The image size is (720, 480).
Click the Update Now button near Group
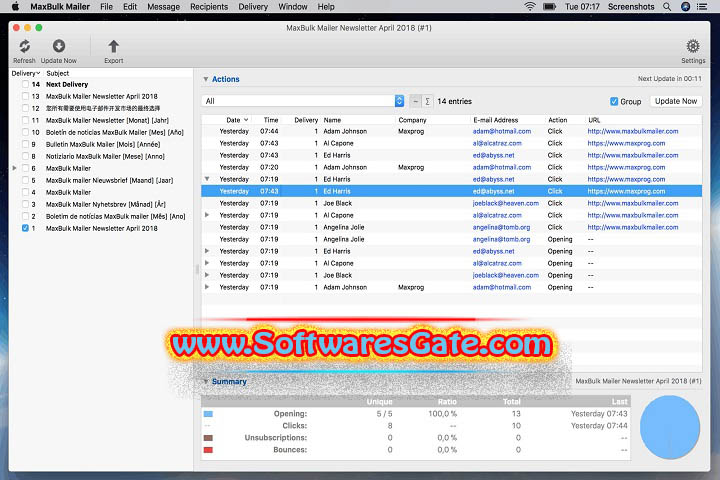click(675, 101)
